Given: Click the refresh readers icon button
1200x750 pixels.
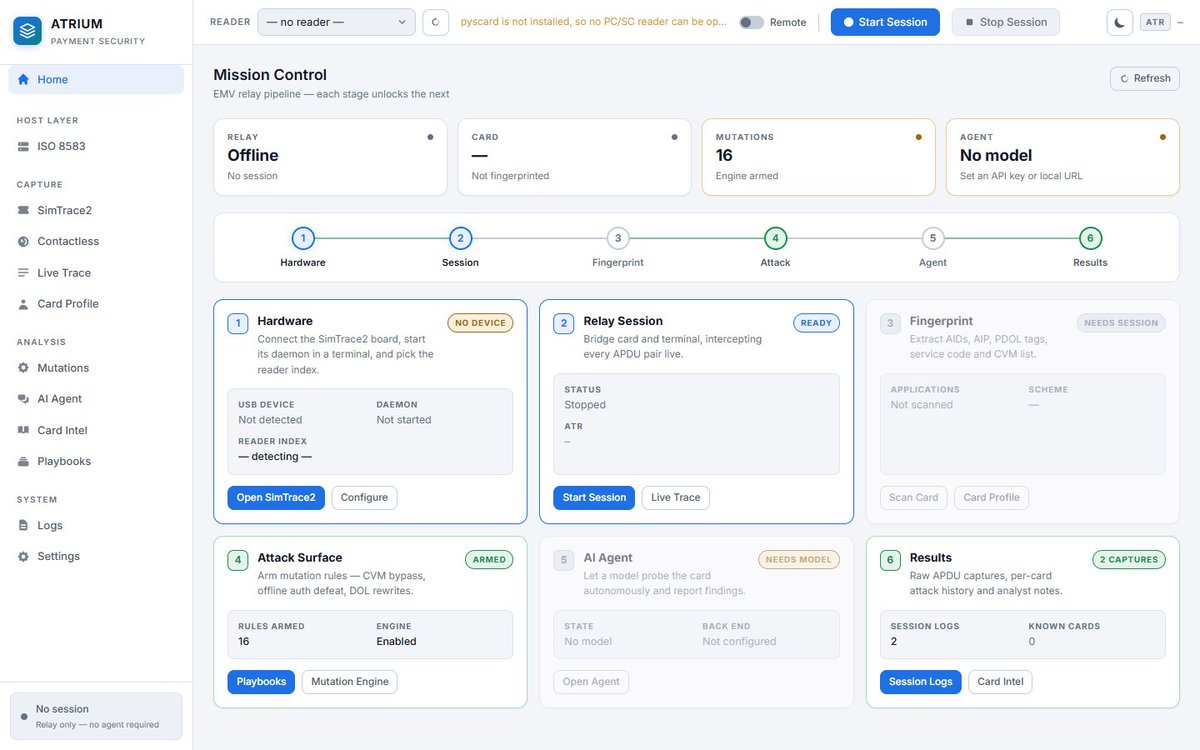Looking at the screenshot, I should point(435,22).
